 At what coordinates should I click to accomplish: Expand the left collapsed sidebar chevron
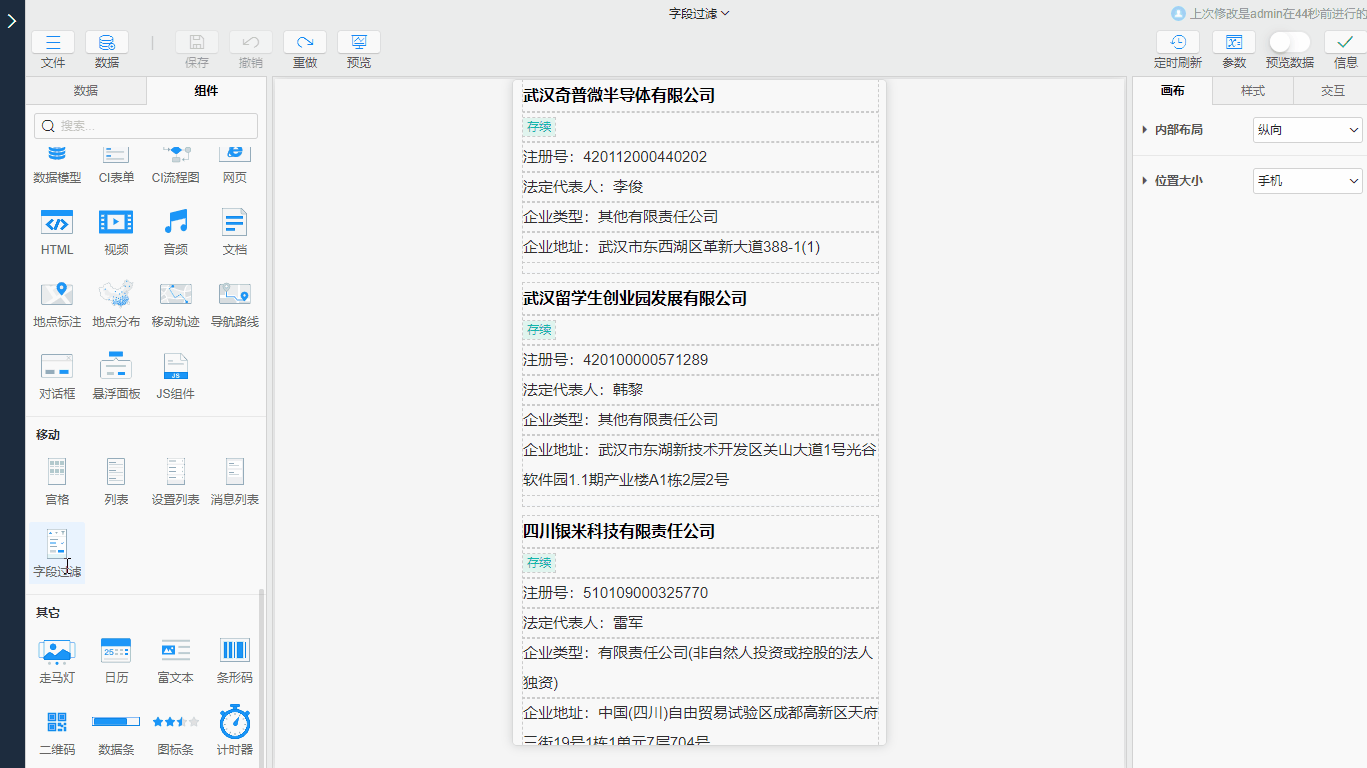click(x=11, y=21)
